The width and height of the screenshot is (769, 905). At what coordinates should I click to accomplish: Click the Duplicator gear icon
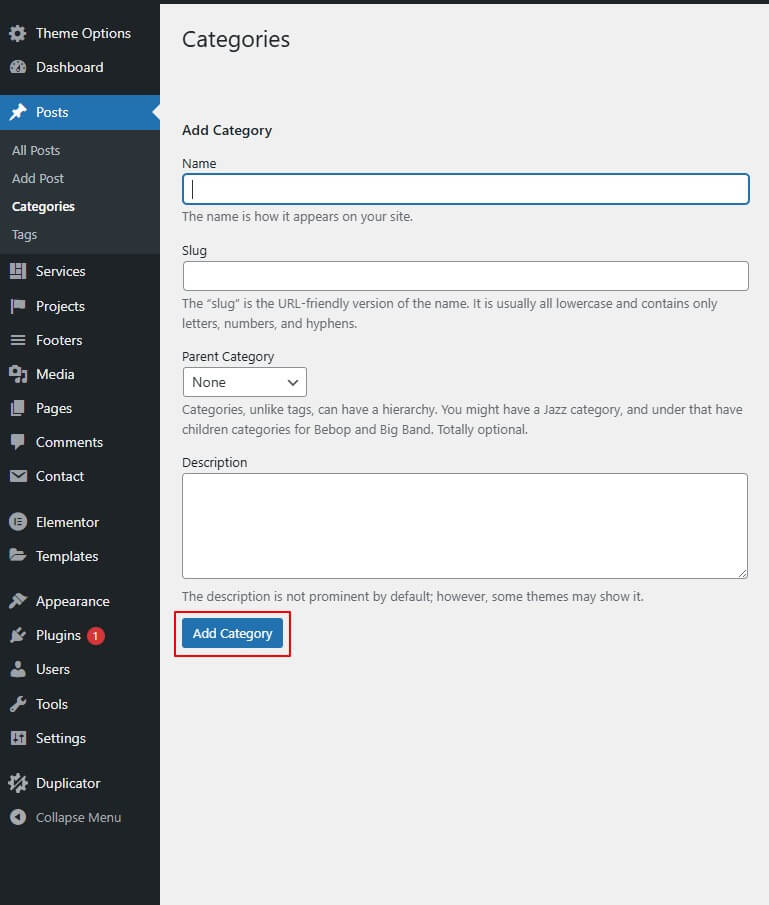(18, 783)
